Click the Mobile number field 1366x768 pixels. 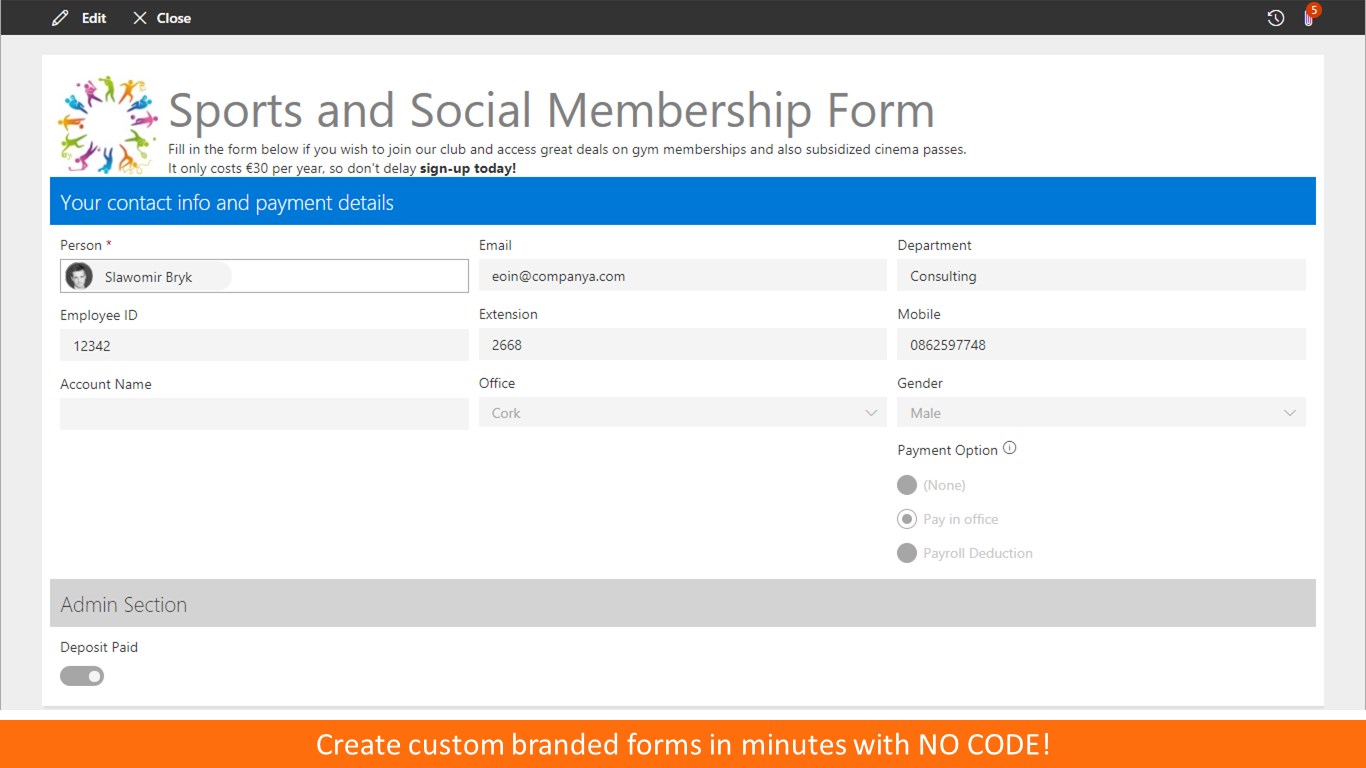pyautogui.click(x=1101, y=345)
